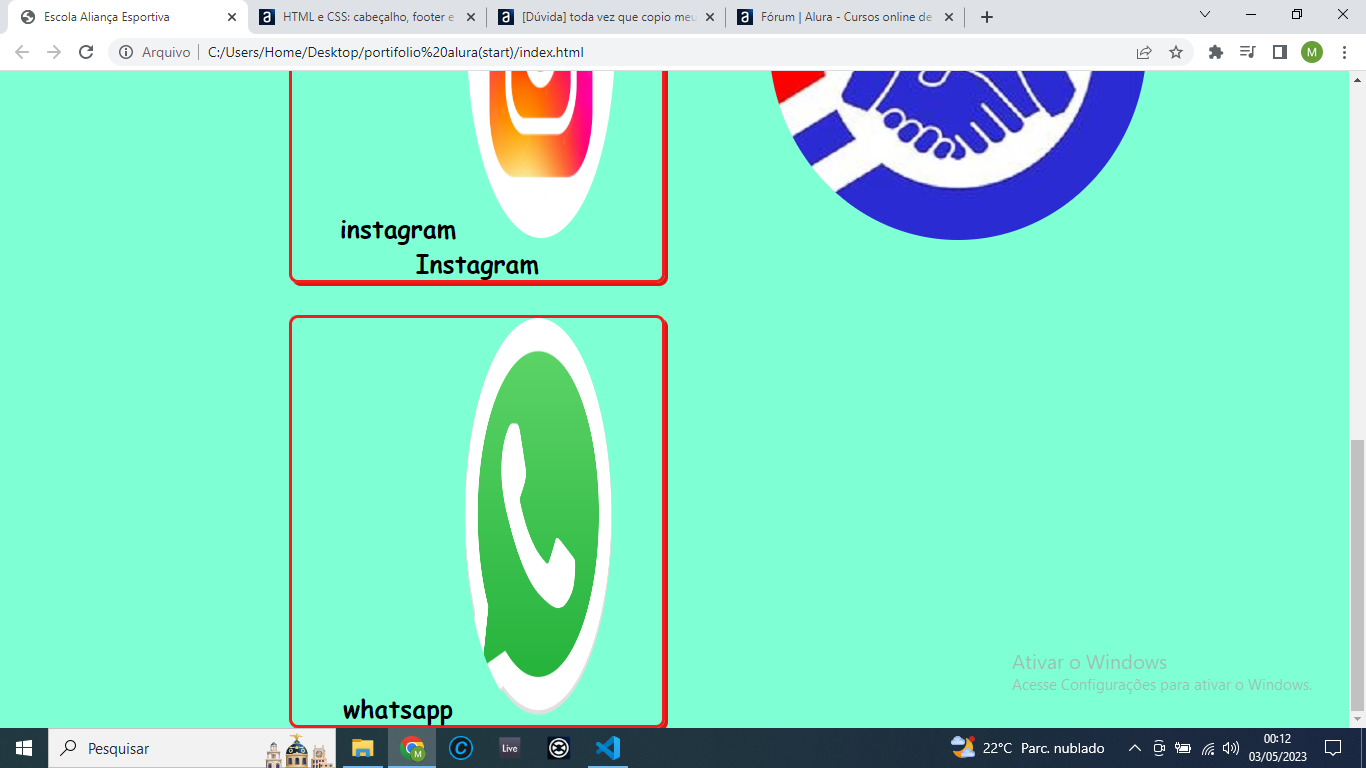
Task: Open the tab search dropdown
Action: tap(1205, 14)
